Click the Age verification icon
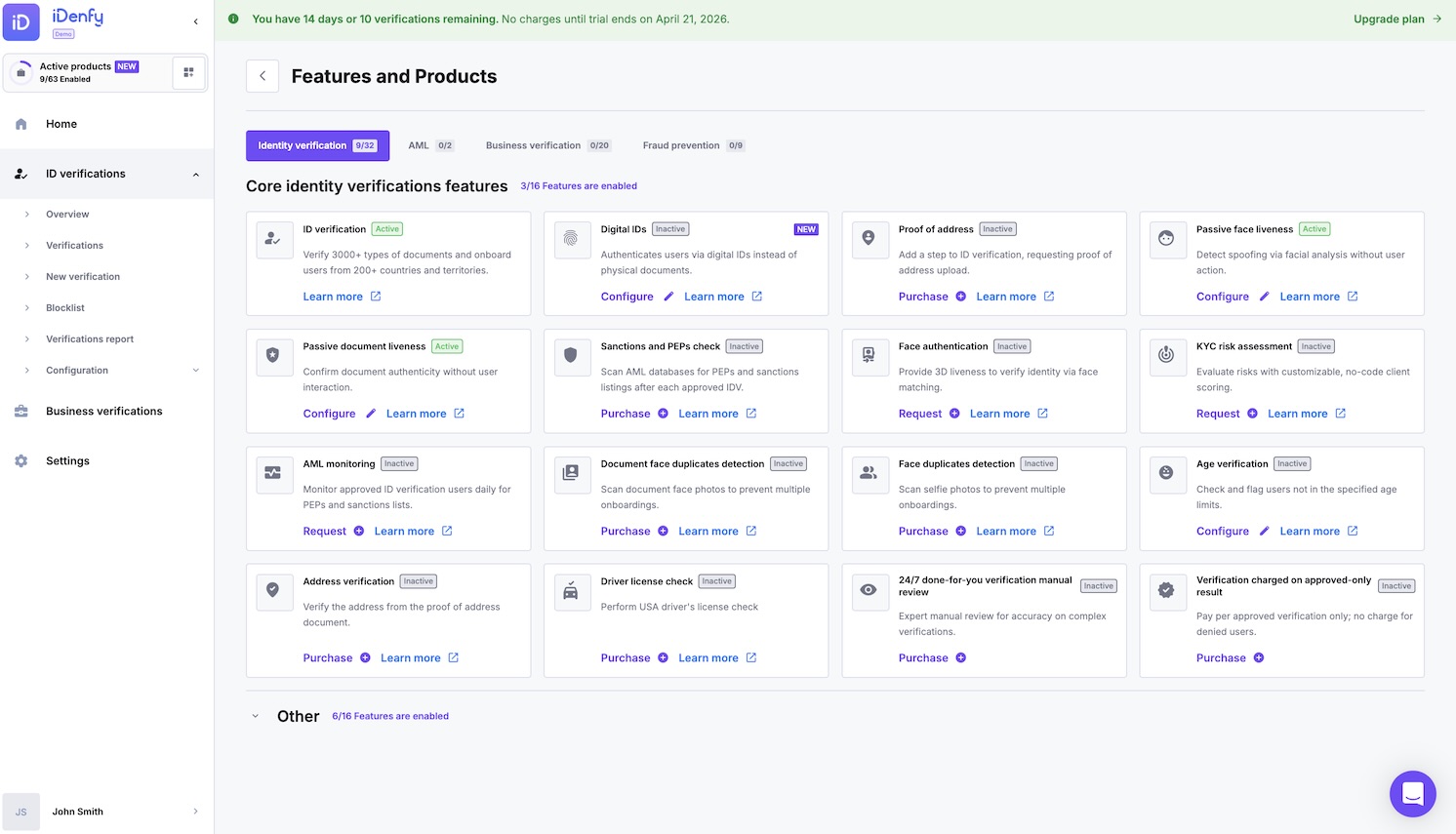Image resolution: width=1456 pixels, height=834 pixels. [1166, 474]
